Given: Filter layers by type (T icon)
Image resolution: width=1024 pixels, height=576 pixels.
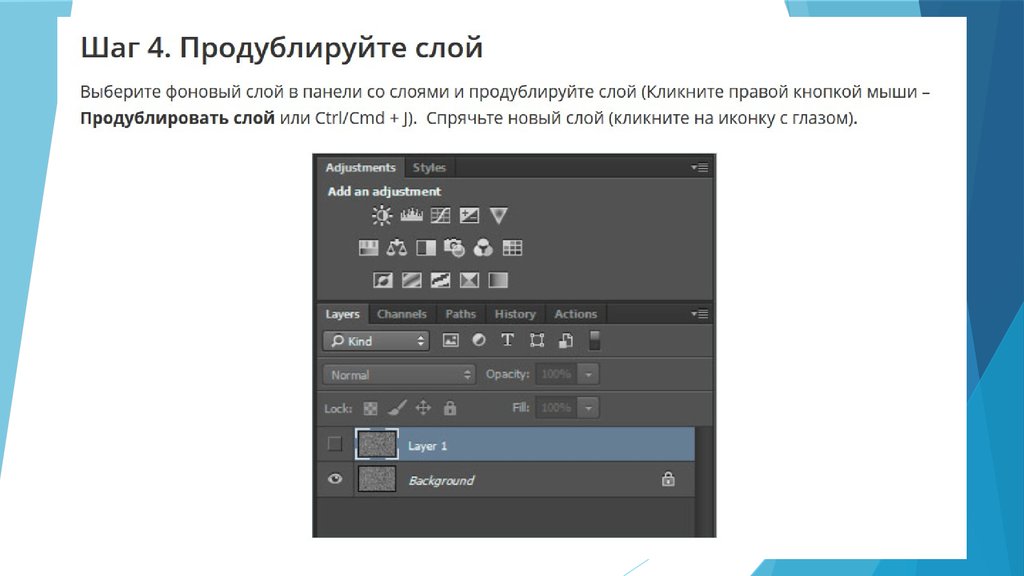Looking at the screenshot, I should pos(507,340).
